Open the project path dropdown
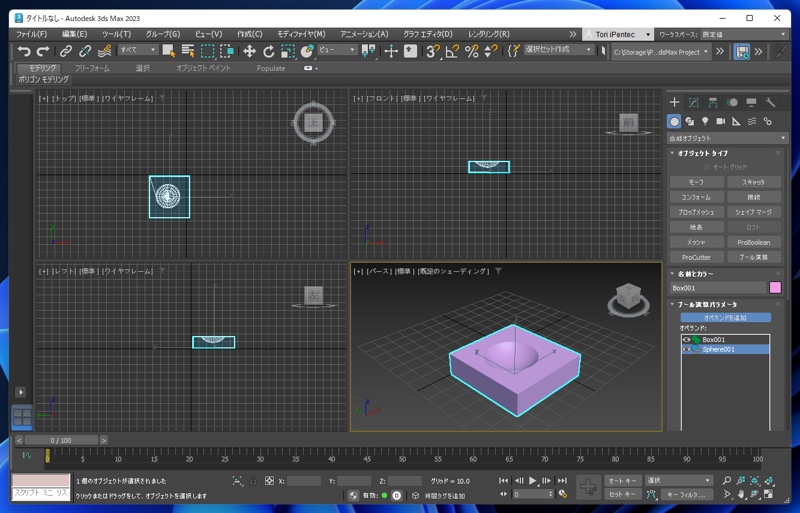The height and width of the screenshot is (513, 800). [x=661, y=52]
